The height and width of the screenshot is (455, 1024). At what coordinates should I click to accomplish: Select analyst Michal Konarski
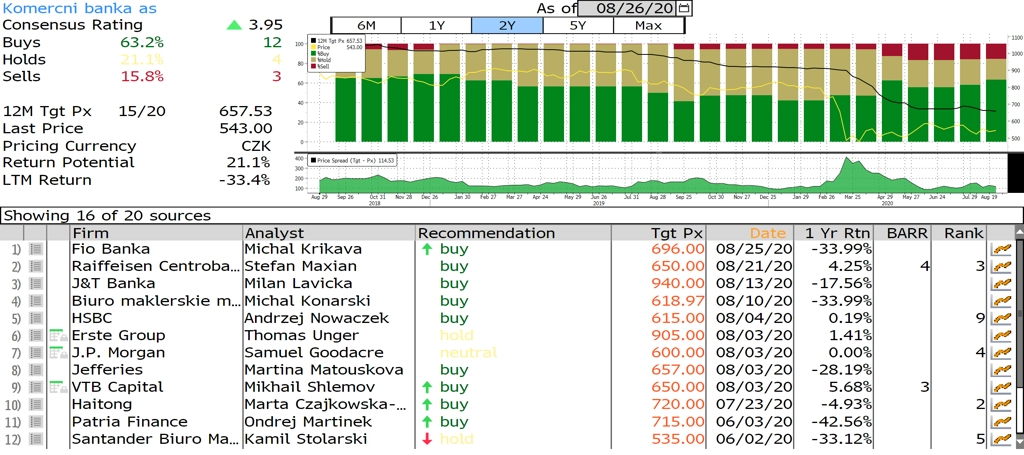307,300
